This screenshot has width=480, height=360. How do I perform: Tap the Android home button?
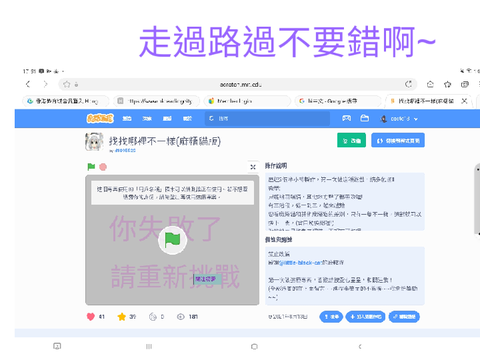(254, 347)
